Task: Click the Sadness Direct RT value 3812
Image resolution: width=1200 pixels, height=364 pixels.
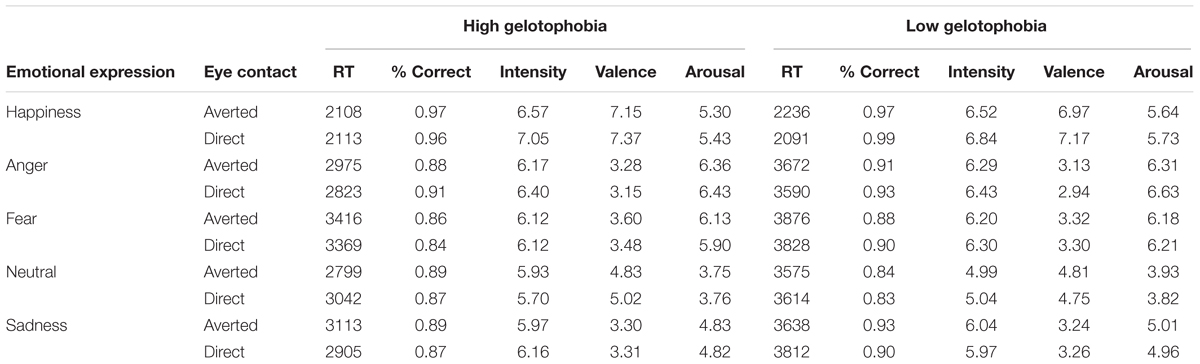Action: [793, 346]
